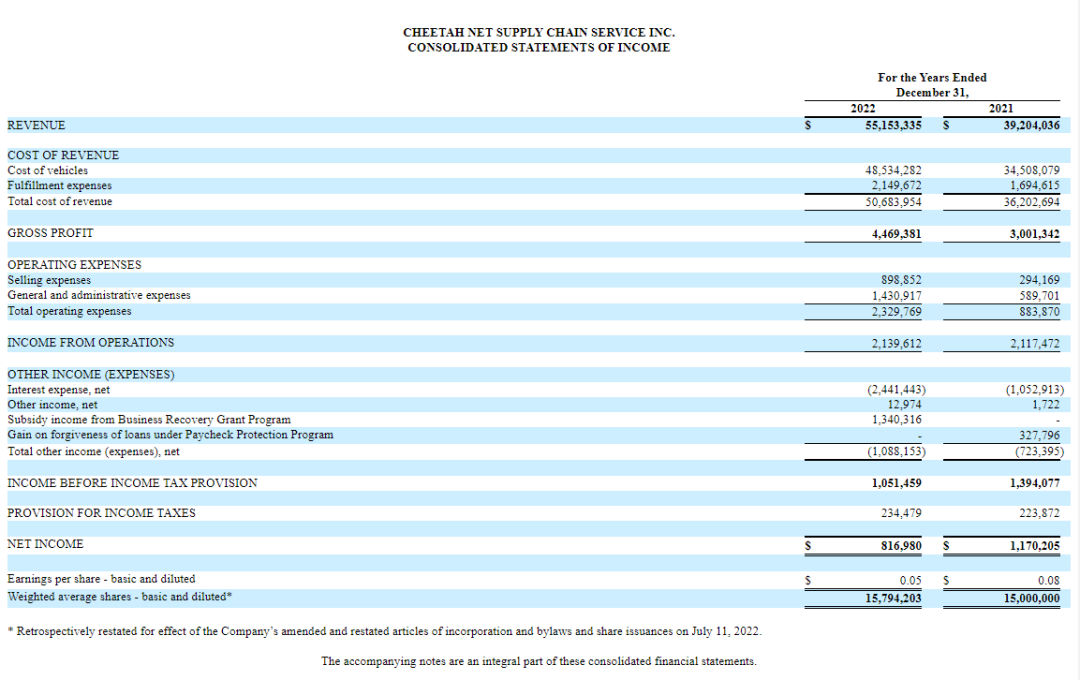Click value (2,441,443)
This screenshot has height=680, width=1080.
coord(896,389)
